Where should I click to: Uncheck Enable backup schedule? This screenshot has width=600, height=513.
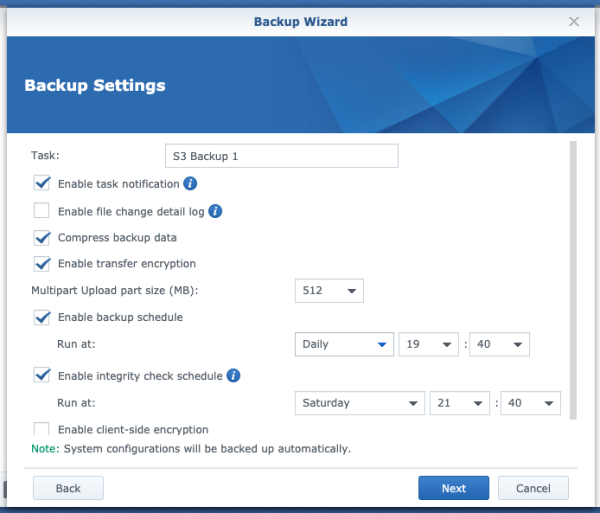click(42, 317)
